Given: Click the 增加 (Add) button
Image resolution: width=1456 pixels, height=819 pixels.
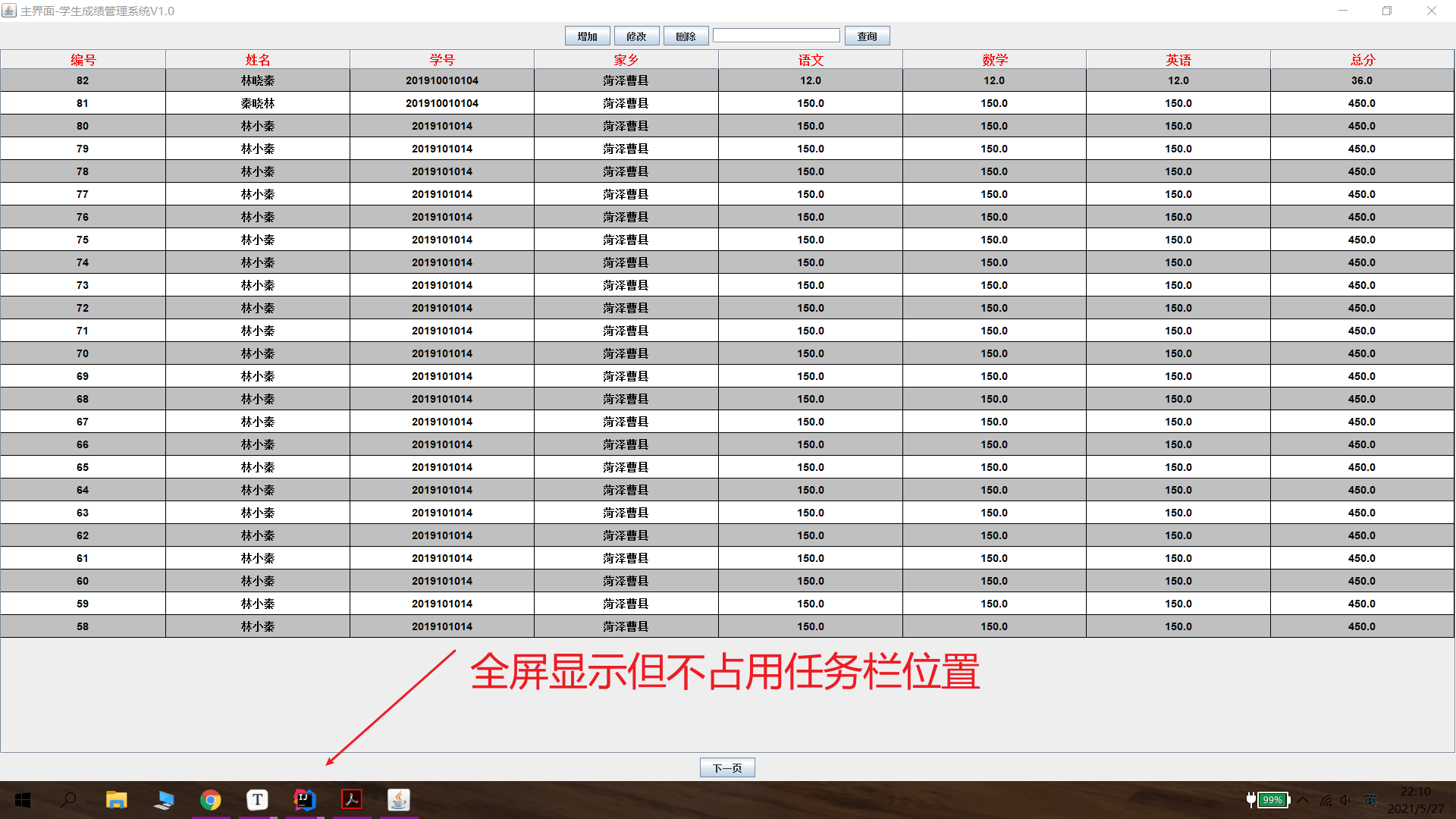Looking at the screenshot, I should pyautogui.click(x=587, y=36).
